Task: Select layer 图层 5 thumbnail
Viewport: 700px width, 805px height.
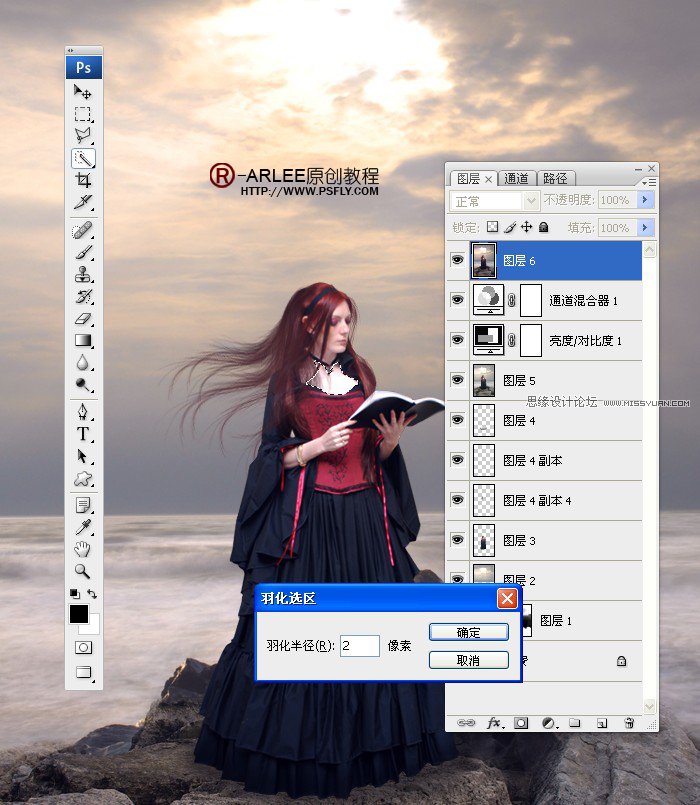Action: [x=484, y=380]
